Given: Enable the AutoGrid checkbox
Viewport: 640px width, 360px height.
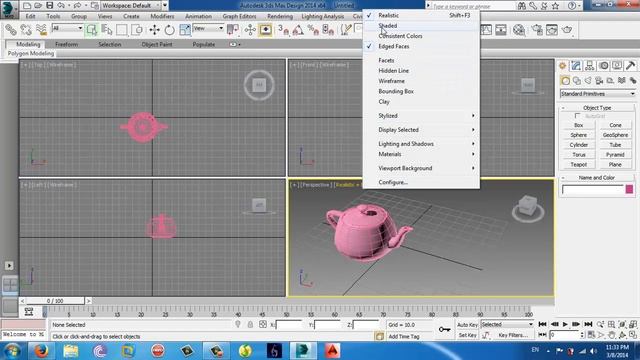Looking at the screenshot, I should coord(577,116).
